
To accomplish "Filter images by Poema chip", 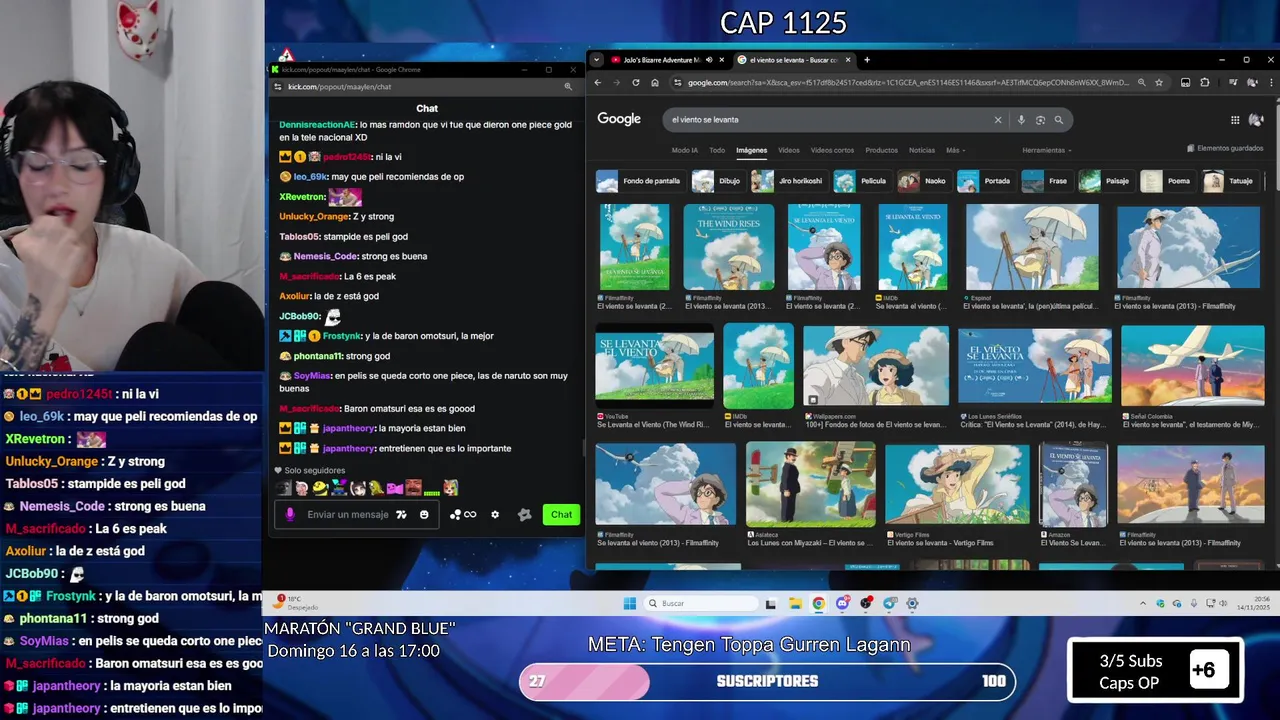I will [x=1168, y=181].
